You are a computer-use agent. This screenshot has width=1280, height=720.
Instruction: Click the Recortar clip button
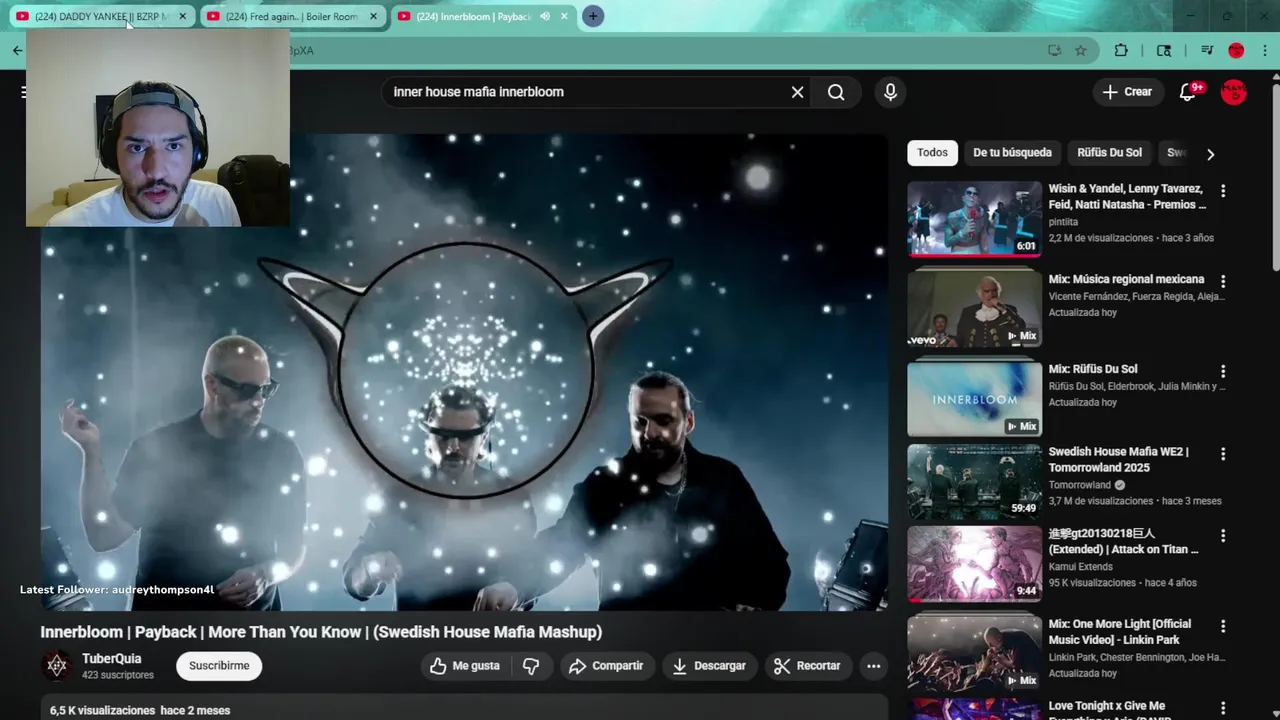click(808, 666)
